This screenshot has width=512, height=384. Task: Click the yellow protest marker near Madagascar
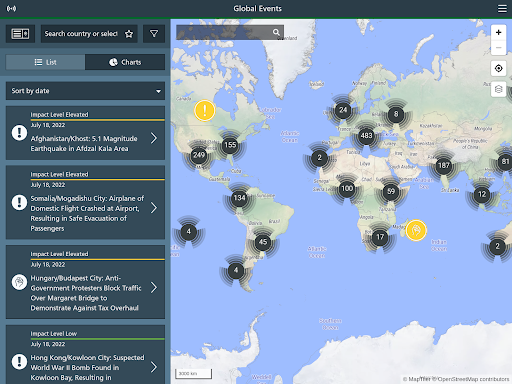click(x=416, y=230)
